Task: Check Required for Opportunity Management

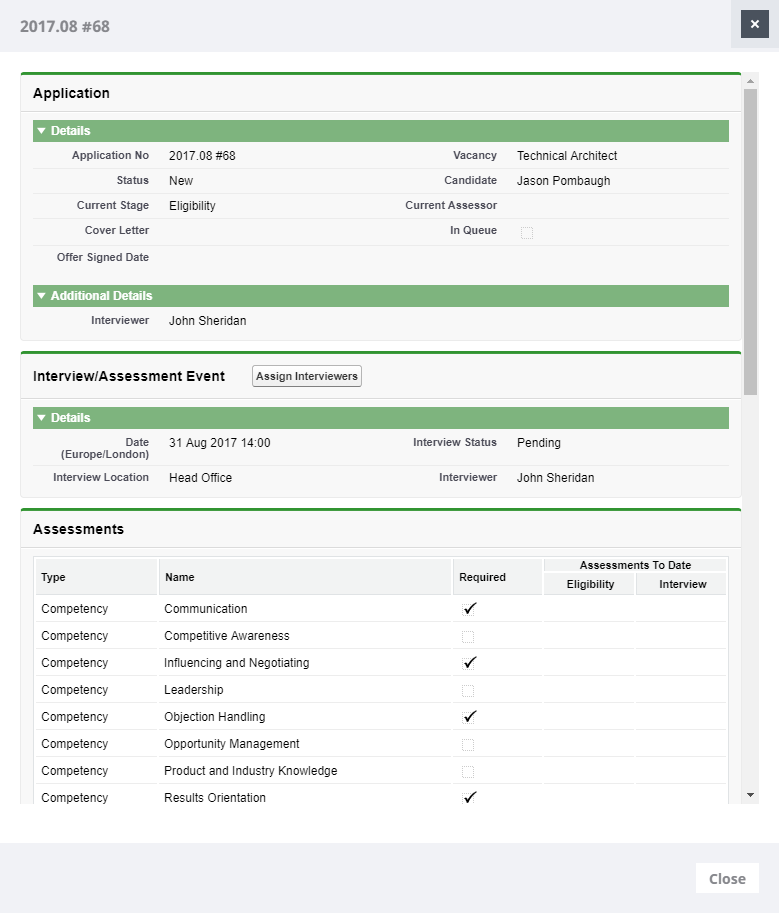Action: [468, 745]
